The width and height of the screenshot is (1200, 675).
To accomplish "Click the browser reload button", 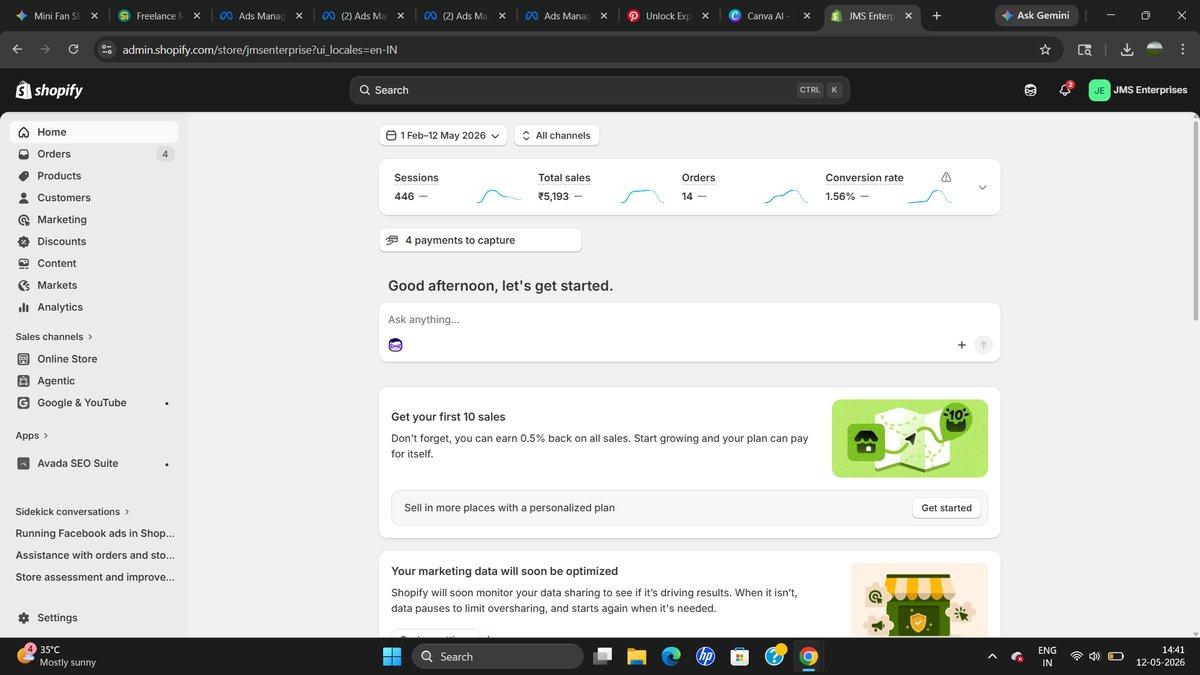I will coord(73,49).
